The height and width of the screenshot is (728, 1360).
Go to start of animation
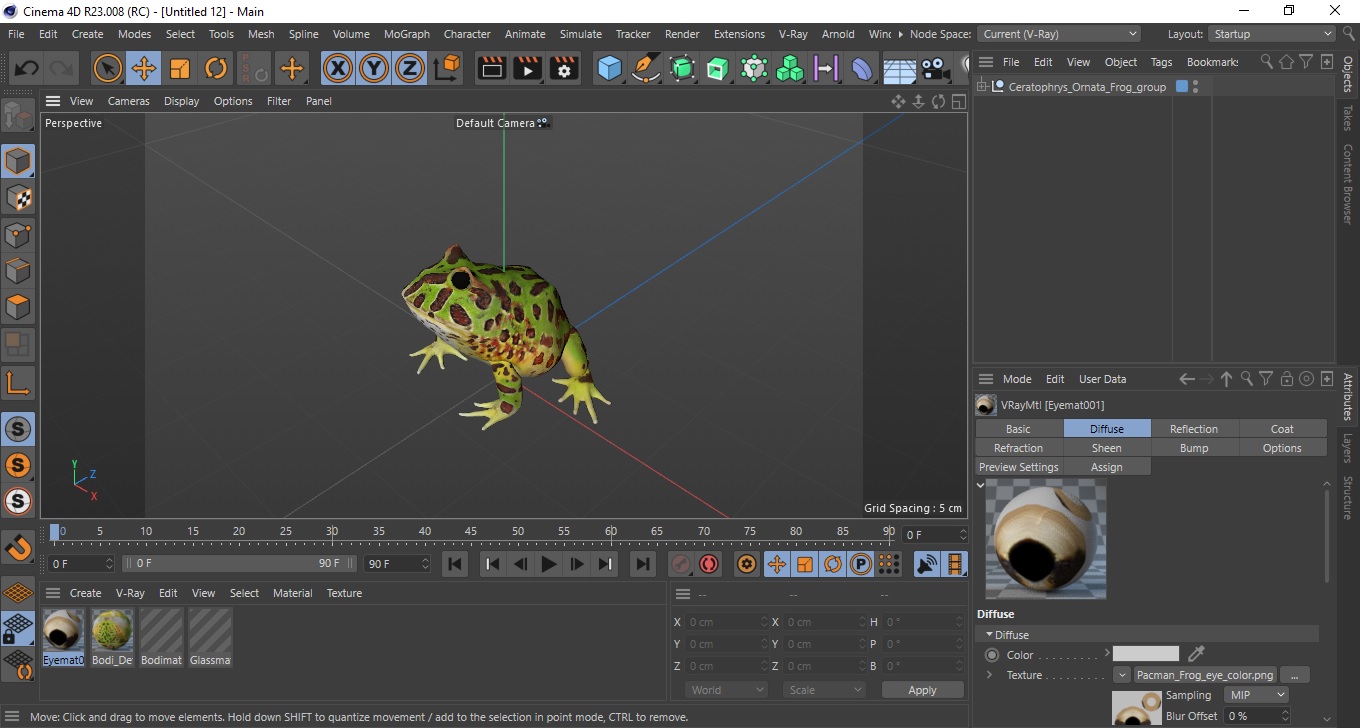pyautogui.click(x=455, y=564)
